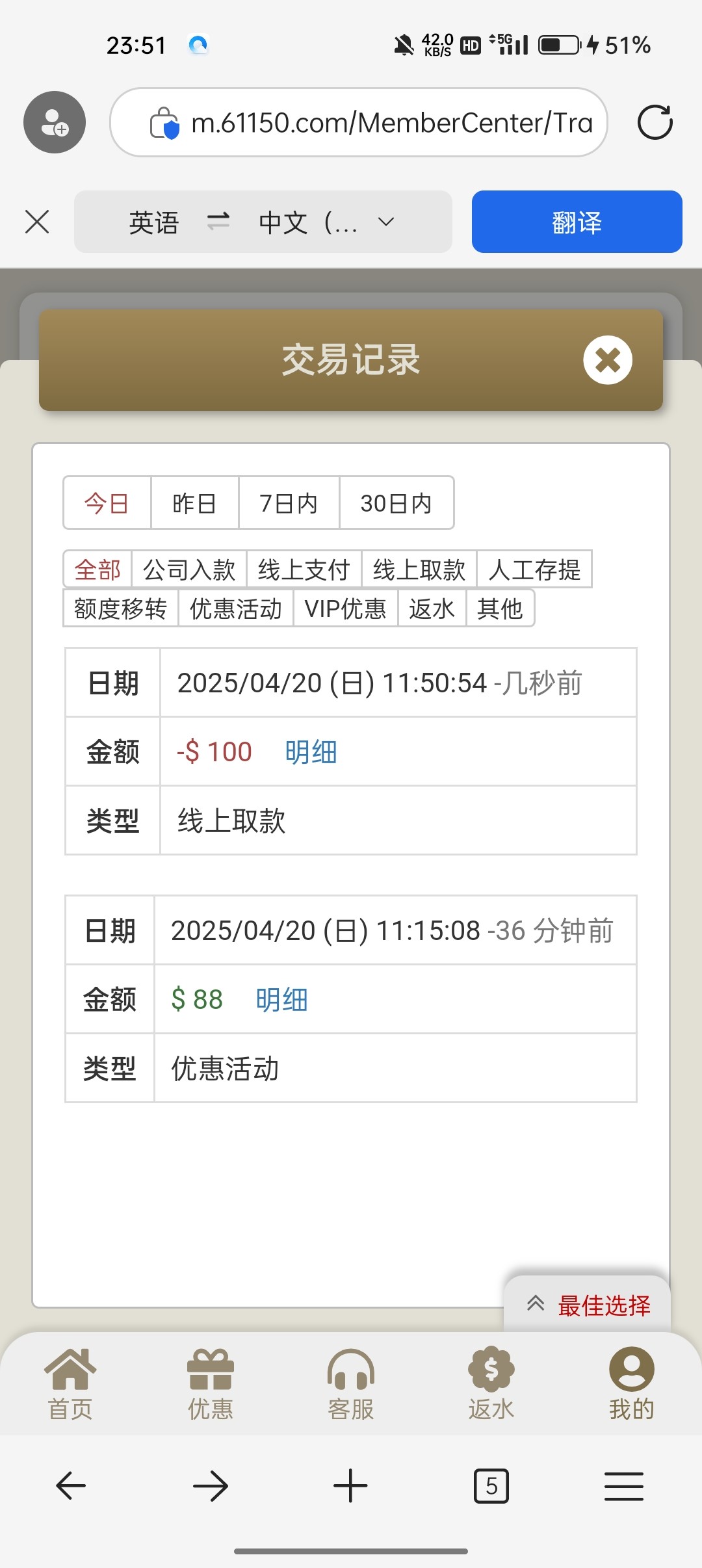Viewport: 702px width, 1568px height.
Task: Dismiss the translation bar
Action: point(37,222)
